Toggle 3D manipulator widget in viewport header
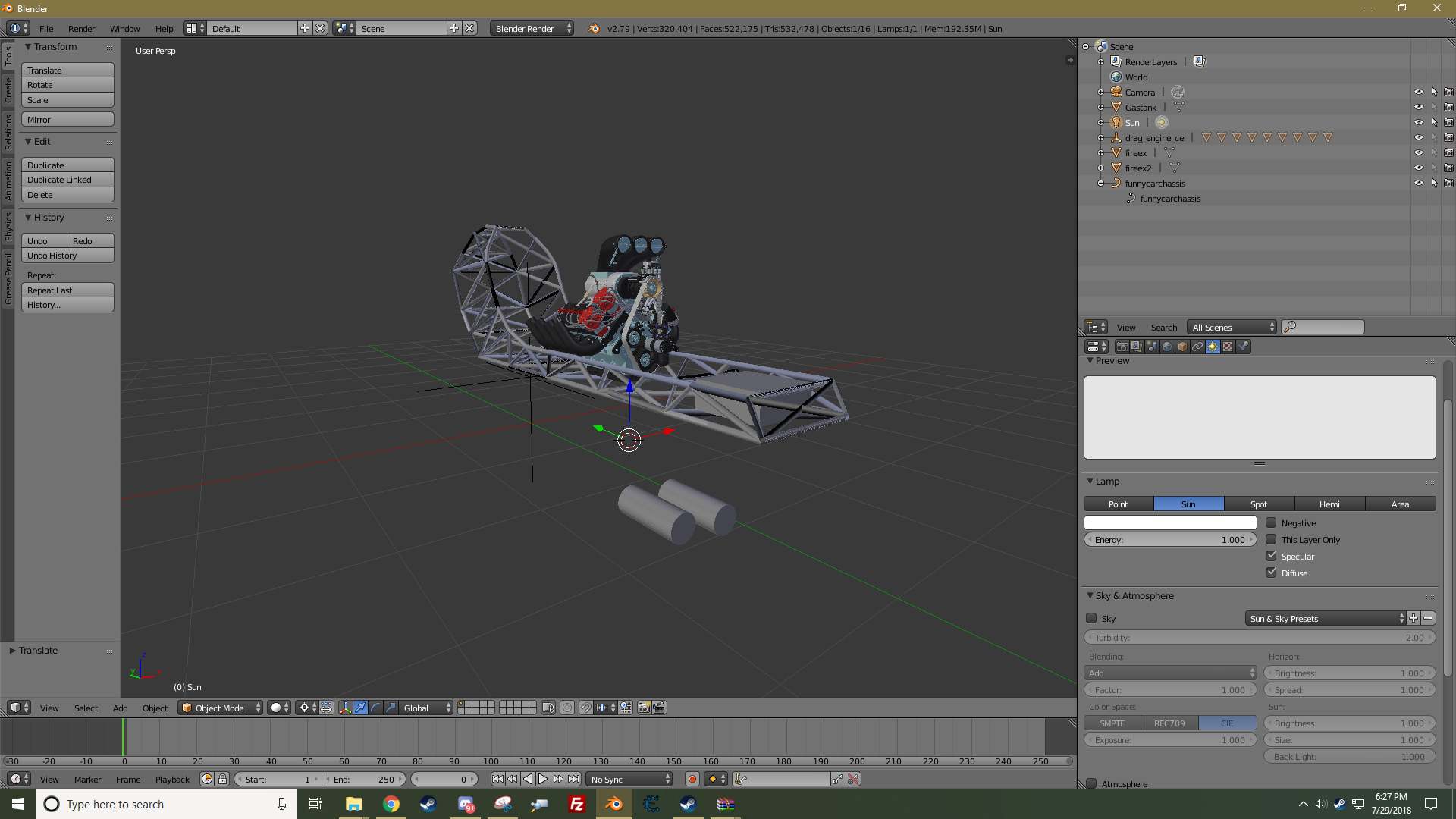1456x819 pixels. pyautogui.click(x=346, y=708)
